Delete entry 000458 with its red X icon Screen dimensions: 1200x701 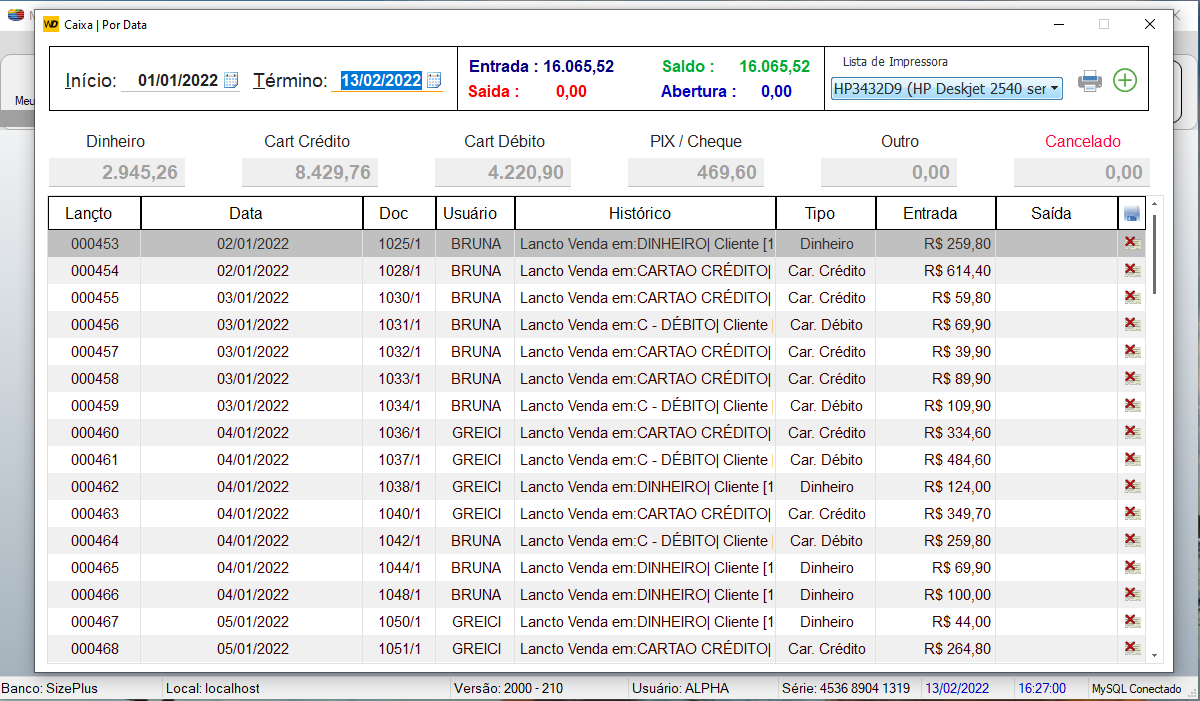coord(1132,378)
